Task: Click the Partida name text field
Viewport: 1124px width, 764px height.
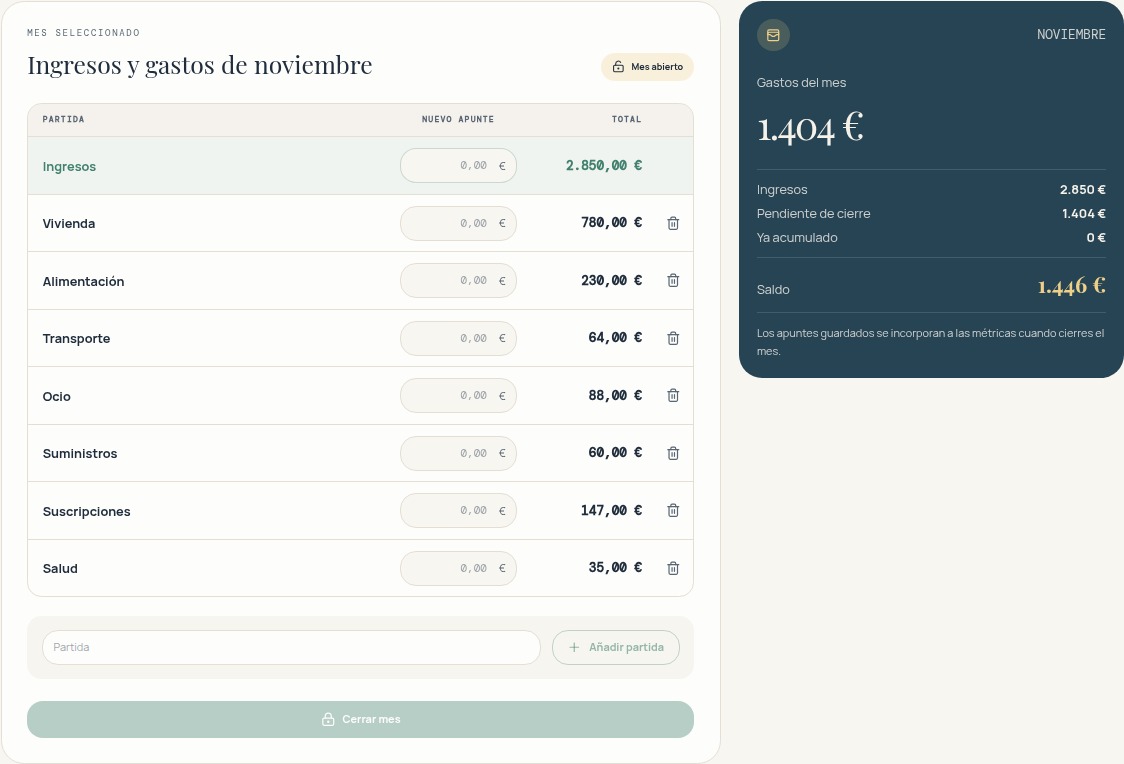Action: (291, 647)
